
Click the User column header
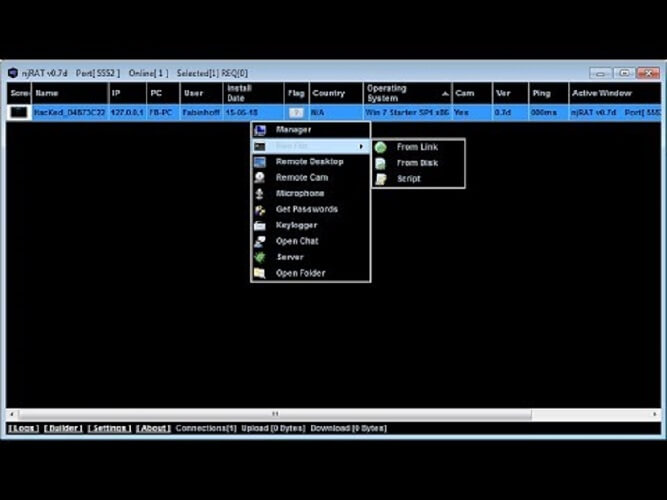coord(202,93)
